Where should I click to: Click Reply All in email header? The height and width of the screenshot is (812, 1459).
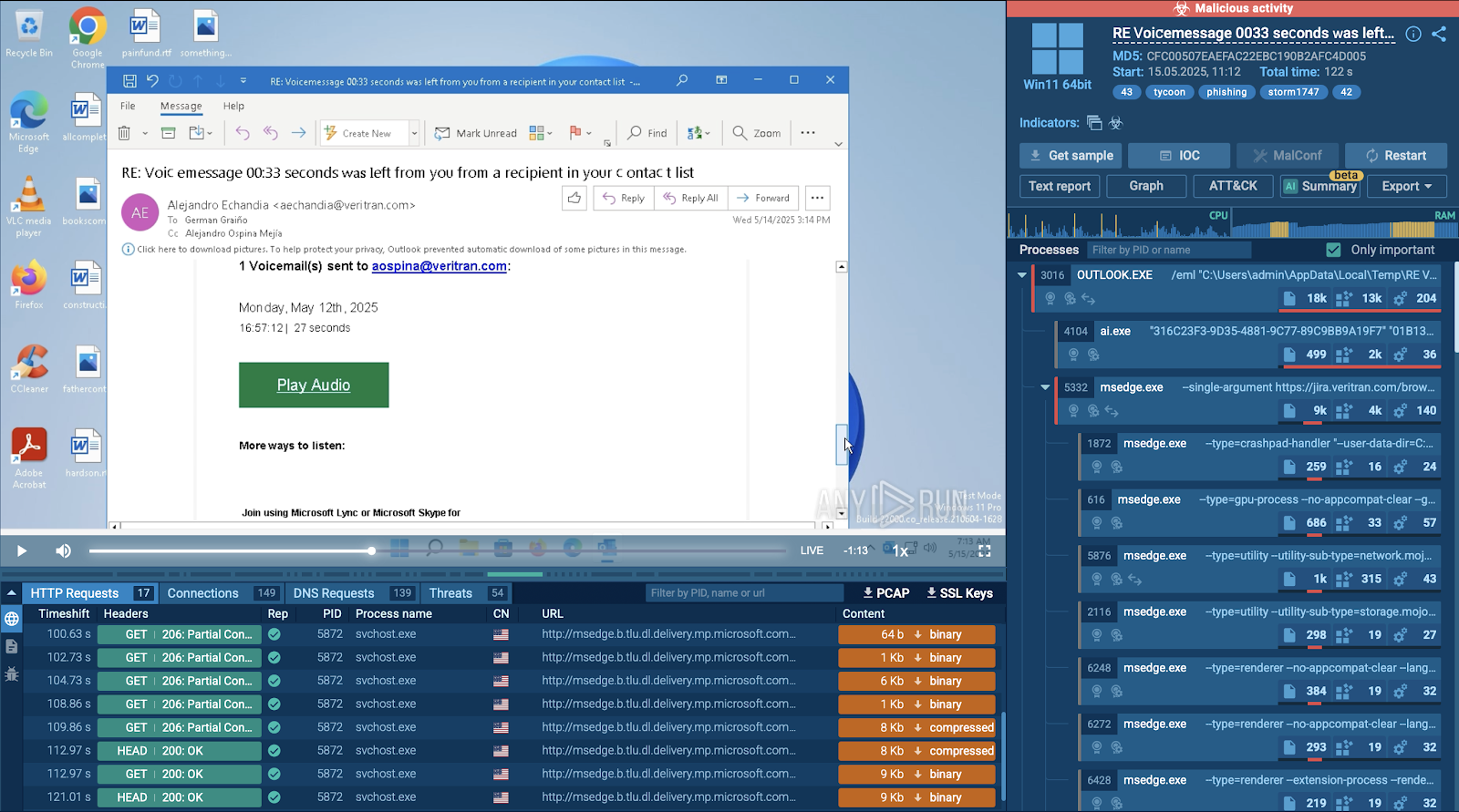coord(691,198)
